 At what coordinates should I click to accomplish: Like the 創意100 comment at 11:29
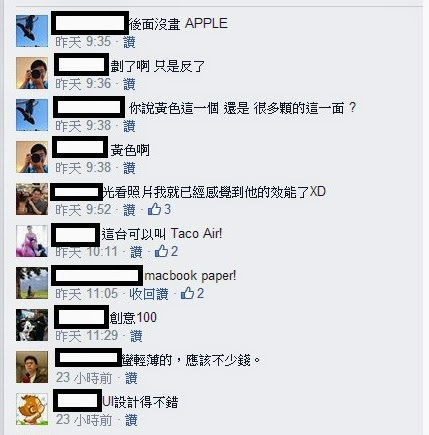tap(136, 336)
